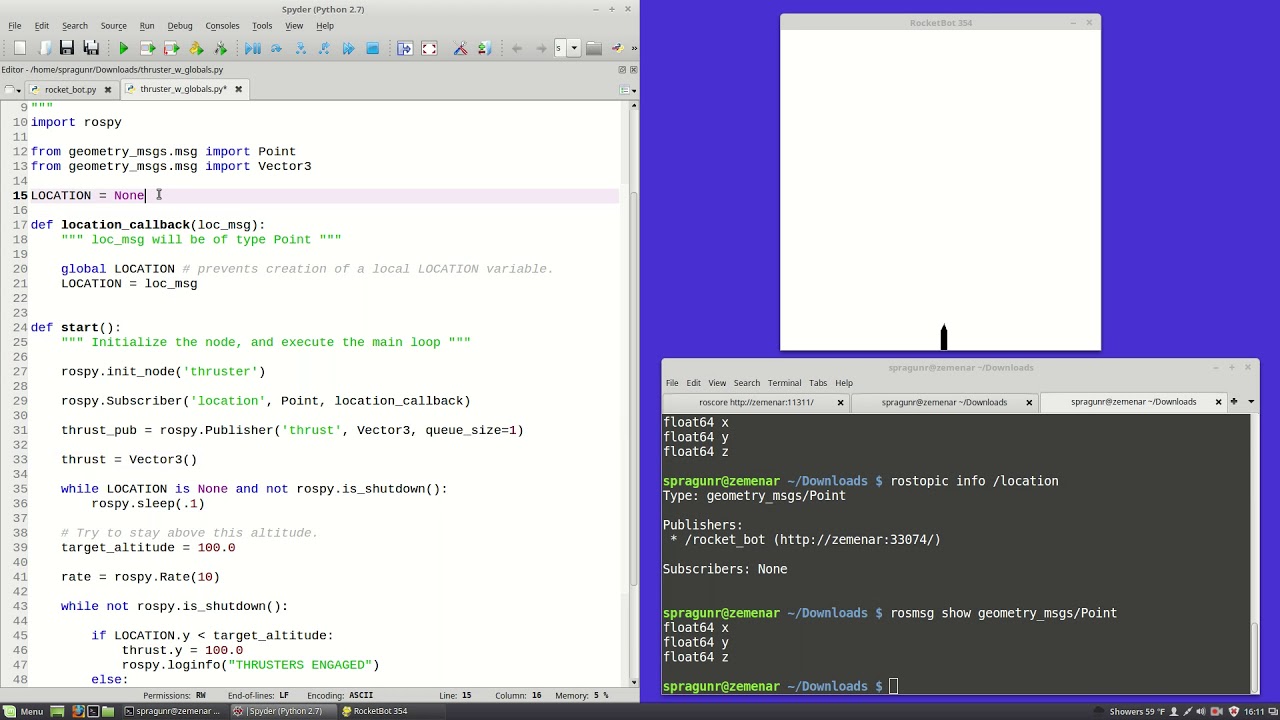Switch to spragunr@zemenar terminal taskbar item

click(x=172, y=711)
